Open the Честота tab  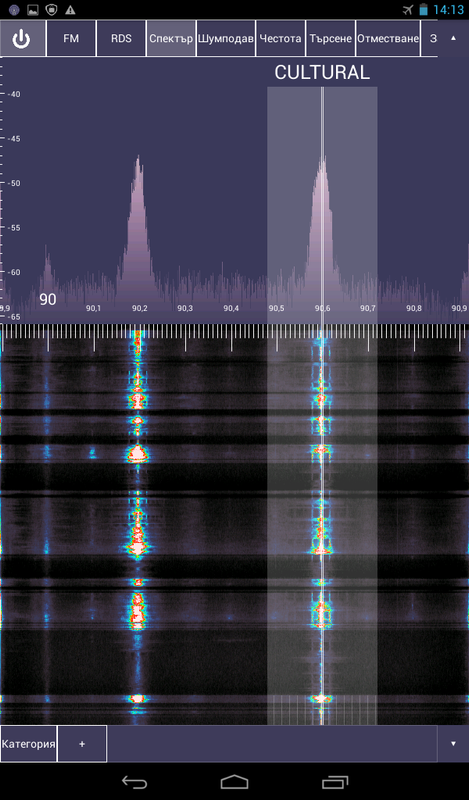[280, 38]
